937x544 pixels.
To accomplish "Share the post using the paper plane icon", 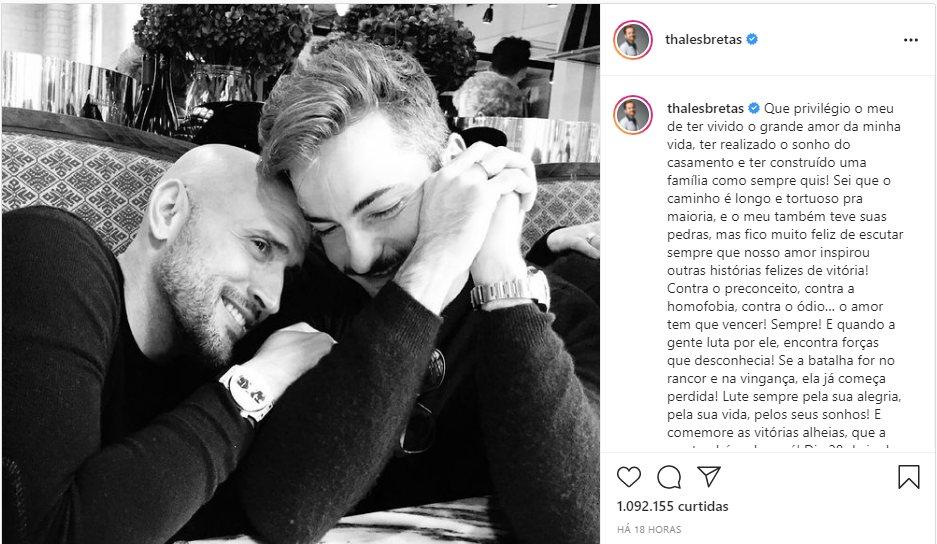I will tap(709, 476).
